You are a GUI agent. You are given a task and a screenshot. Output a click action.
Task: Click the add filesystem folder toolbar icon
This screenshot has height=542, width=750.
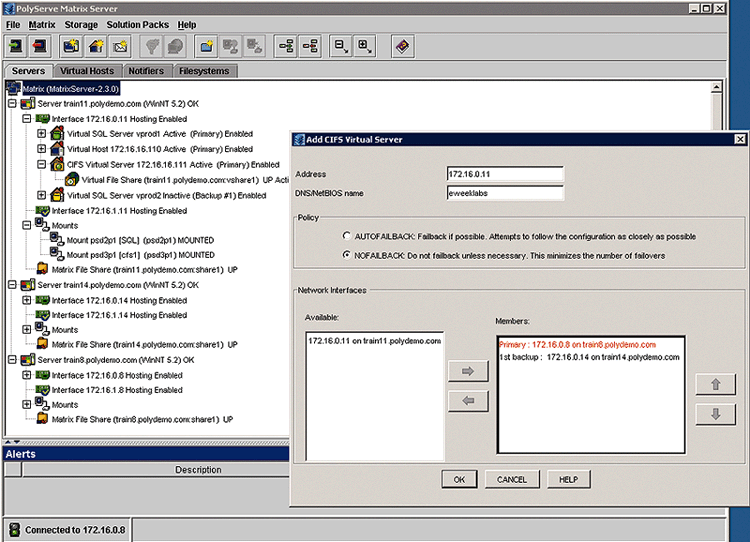[207, 46]
